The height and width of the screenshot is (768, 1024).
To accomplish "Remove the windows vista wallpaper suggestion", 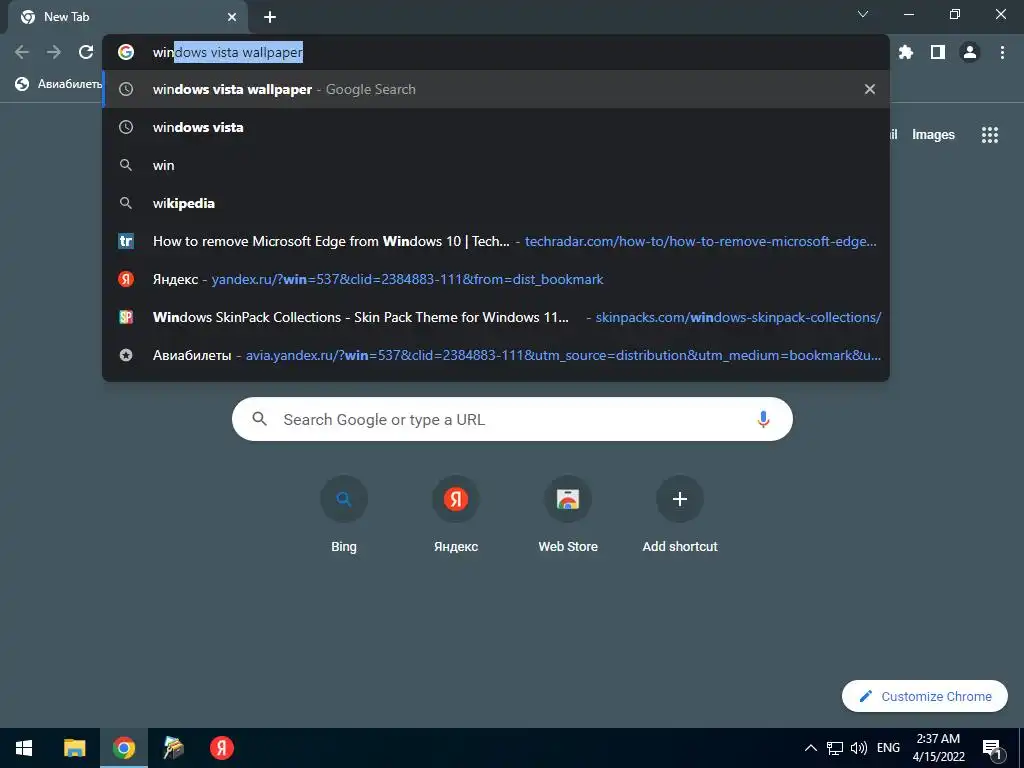I will pos(869,89).
